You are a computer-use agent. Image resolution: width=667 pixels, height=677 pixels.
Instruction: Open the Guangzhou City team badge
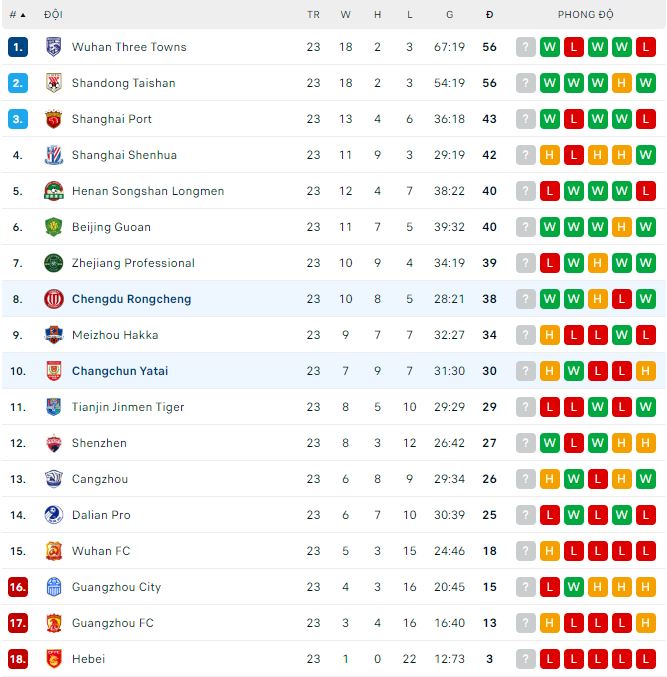[x=54, y=587]
